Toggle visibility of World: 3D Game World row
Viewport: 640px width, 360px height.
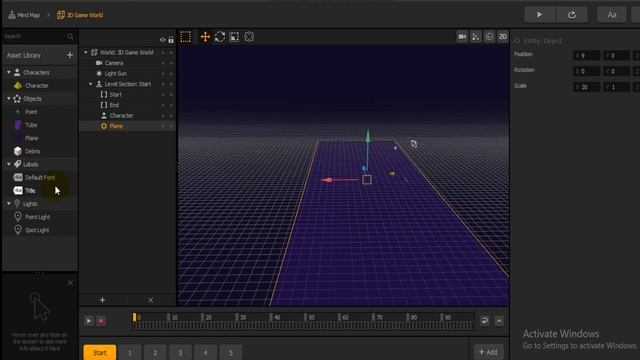pyautogui.click(x=163, y=53)
